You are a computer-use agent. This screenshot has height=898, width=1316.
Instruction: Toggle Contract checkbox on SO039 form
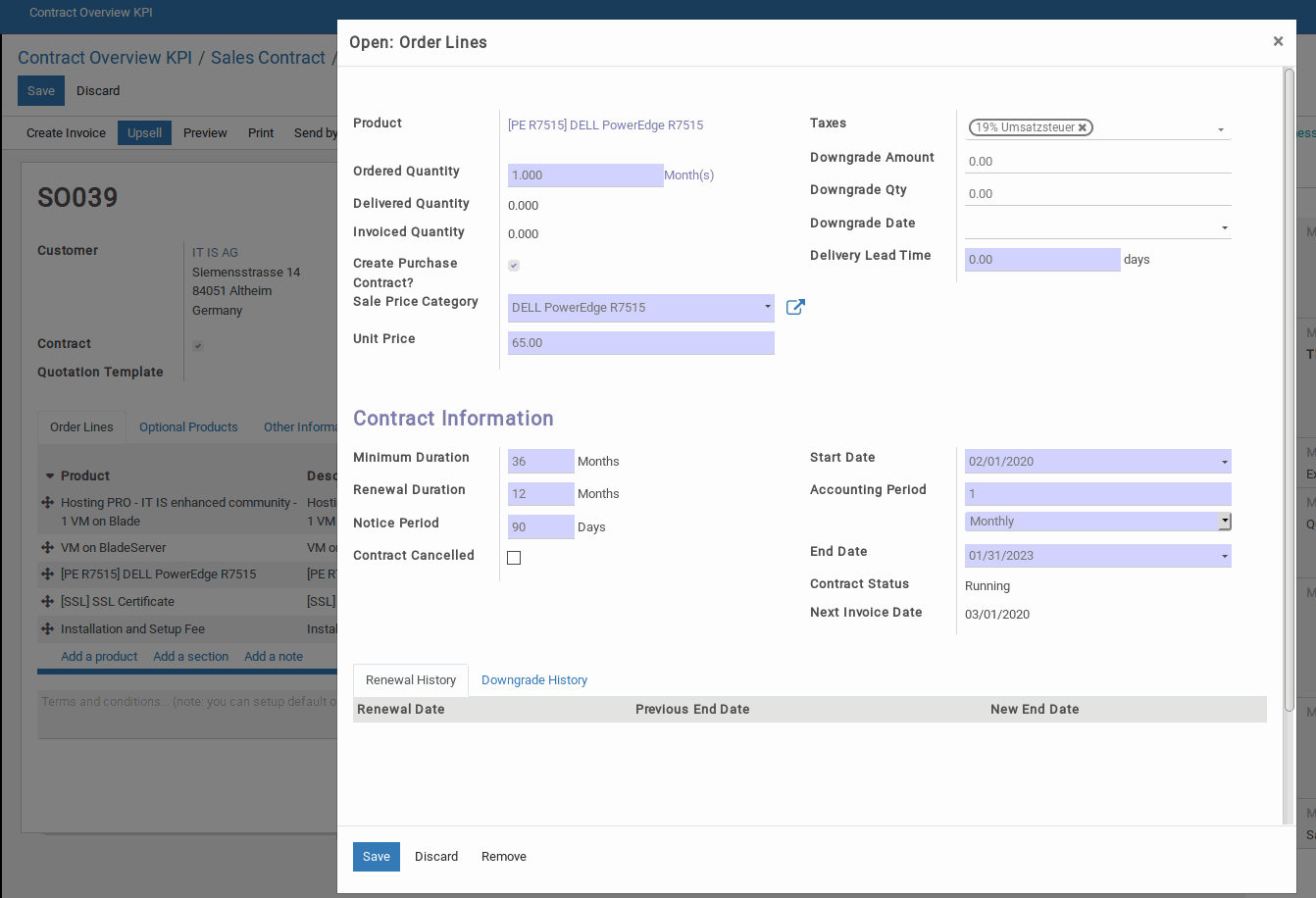click(x=198, y=346)
